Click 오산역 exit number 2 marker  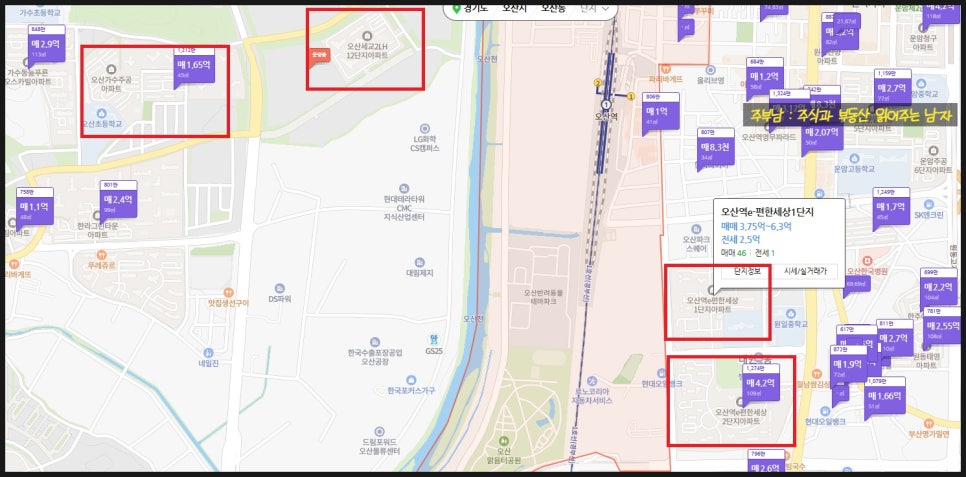click(596, 83)
